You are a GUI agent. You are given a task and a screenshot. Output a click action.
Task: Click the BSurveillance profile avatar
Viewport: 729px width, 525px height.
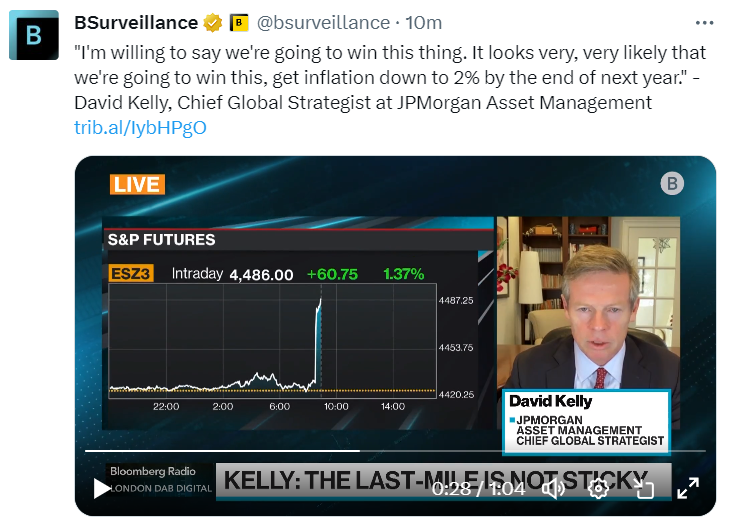click(x=35, y=36)
